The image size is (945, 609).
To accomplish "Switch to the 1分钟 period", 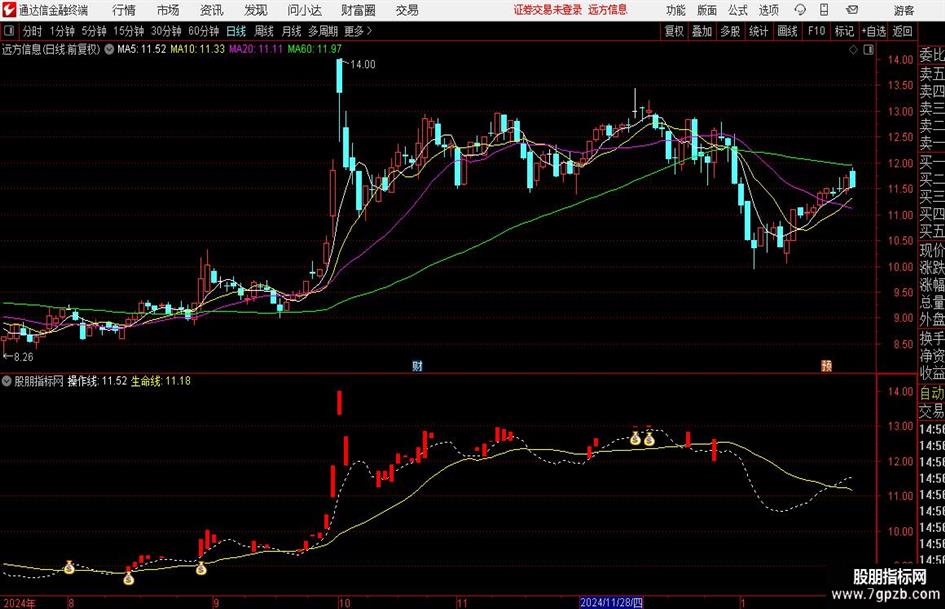I will pyautogui.click(x=61, y=31).
